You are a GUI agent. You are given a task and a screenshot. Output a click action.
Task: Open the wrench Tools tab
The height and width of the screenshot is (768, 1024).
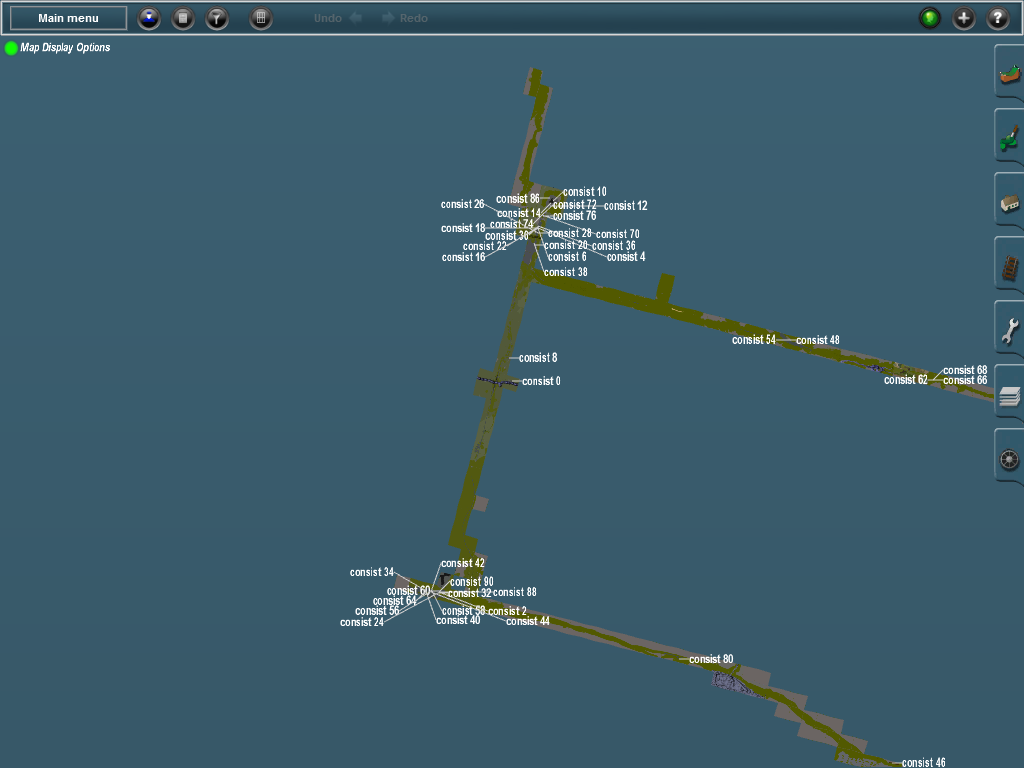(x=1009, y=331)
